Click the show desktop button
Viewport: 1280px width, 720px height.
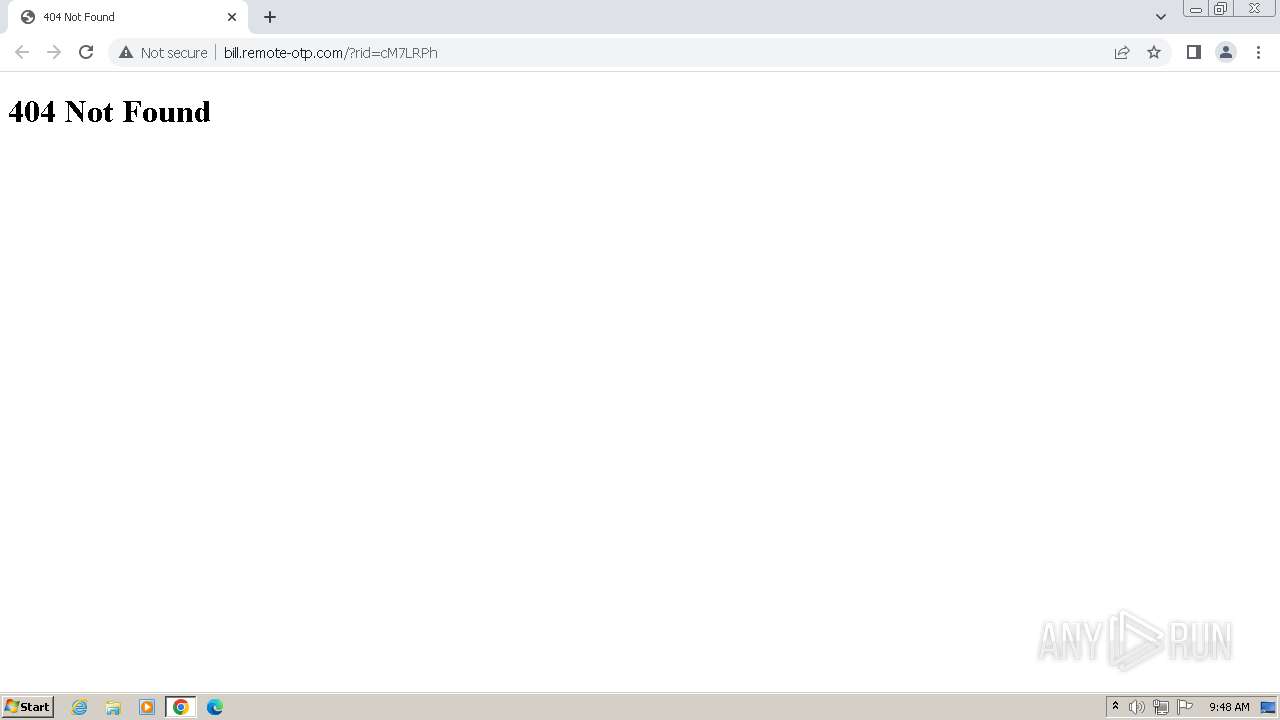[1269, 707]
